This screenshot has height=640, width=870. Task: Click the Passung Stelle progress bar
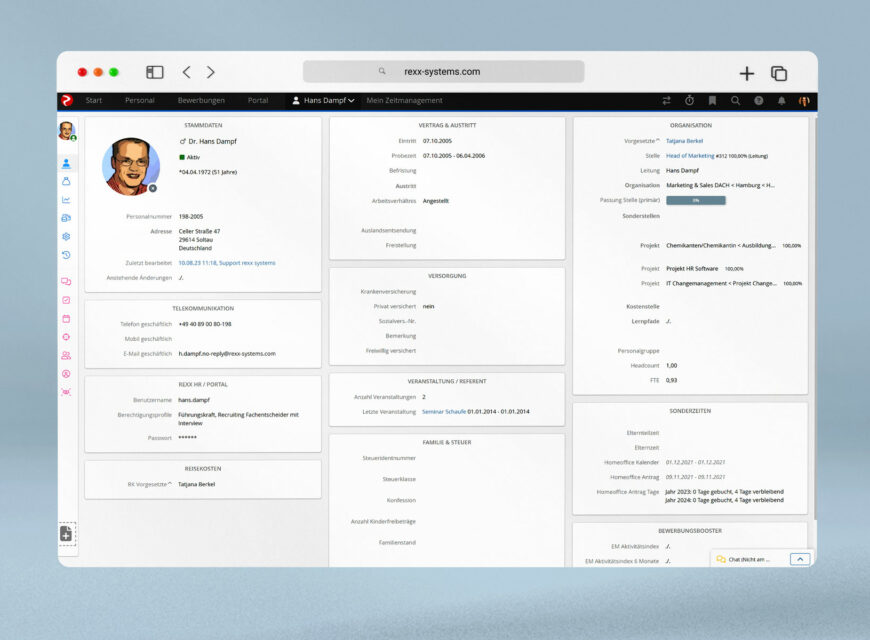695,200
